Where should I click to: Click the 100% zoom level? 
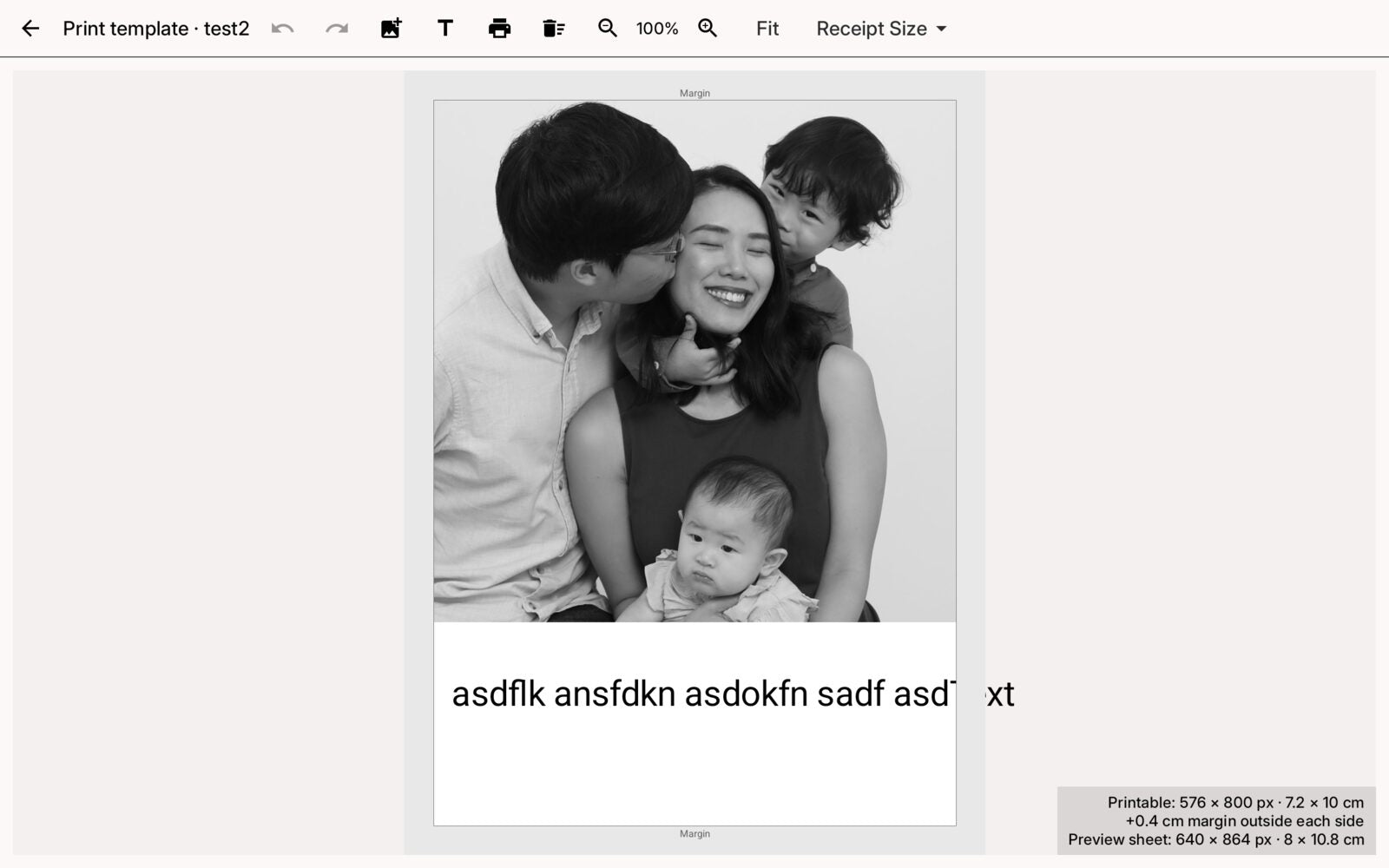657,29
